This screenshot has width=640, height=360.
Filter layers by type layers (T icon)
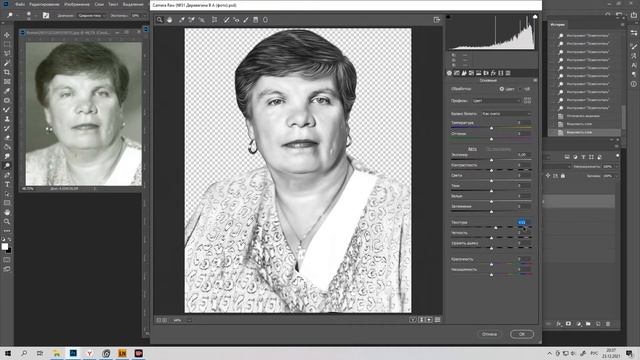pyautogui.click(x=583, y=157)
